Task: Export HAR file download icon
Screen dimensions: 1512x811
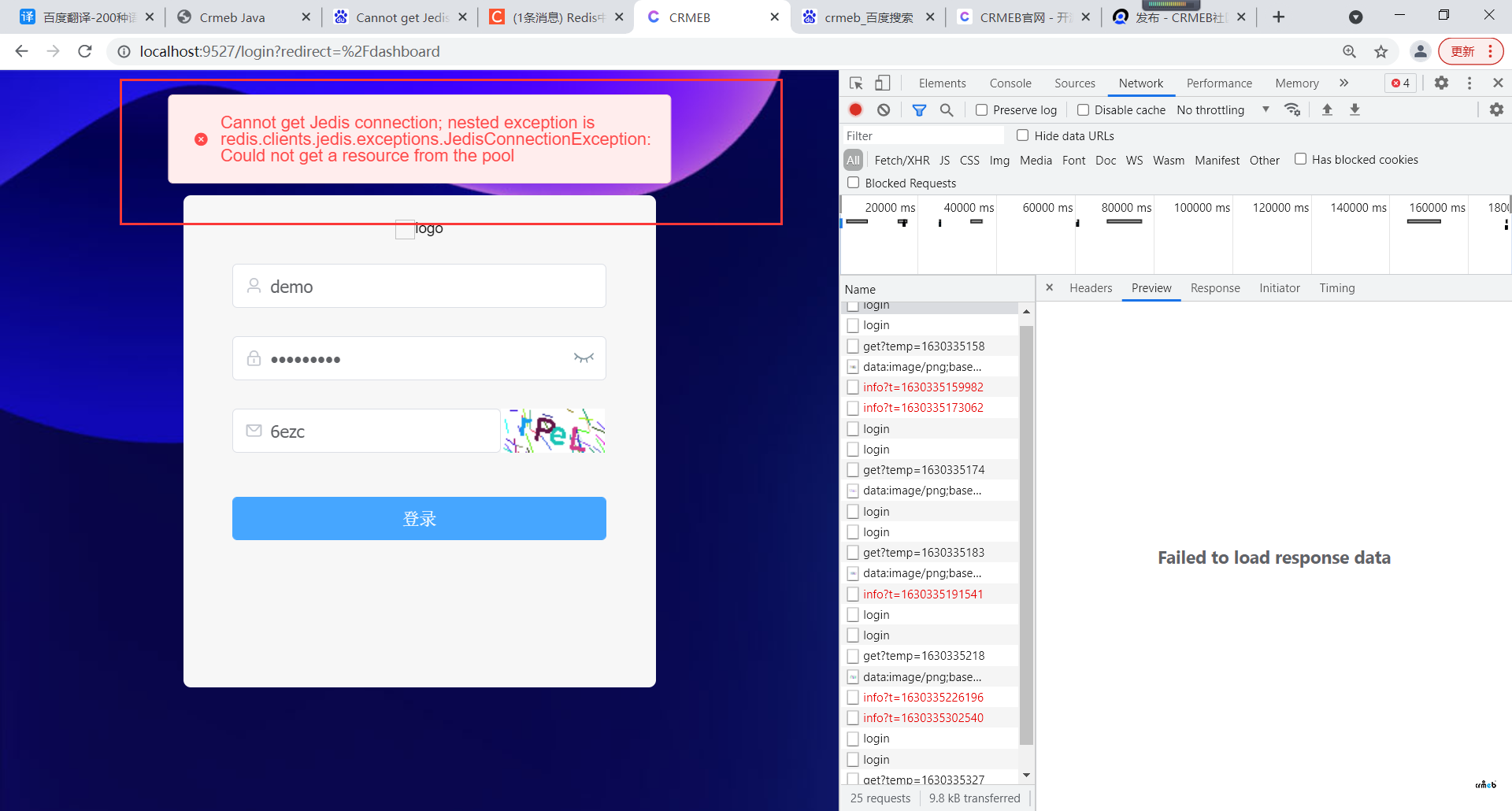Action: click(x=1354, y=109)
